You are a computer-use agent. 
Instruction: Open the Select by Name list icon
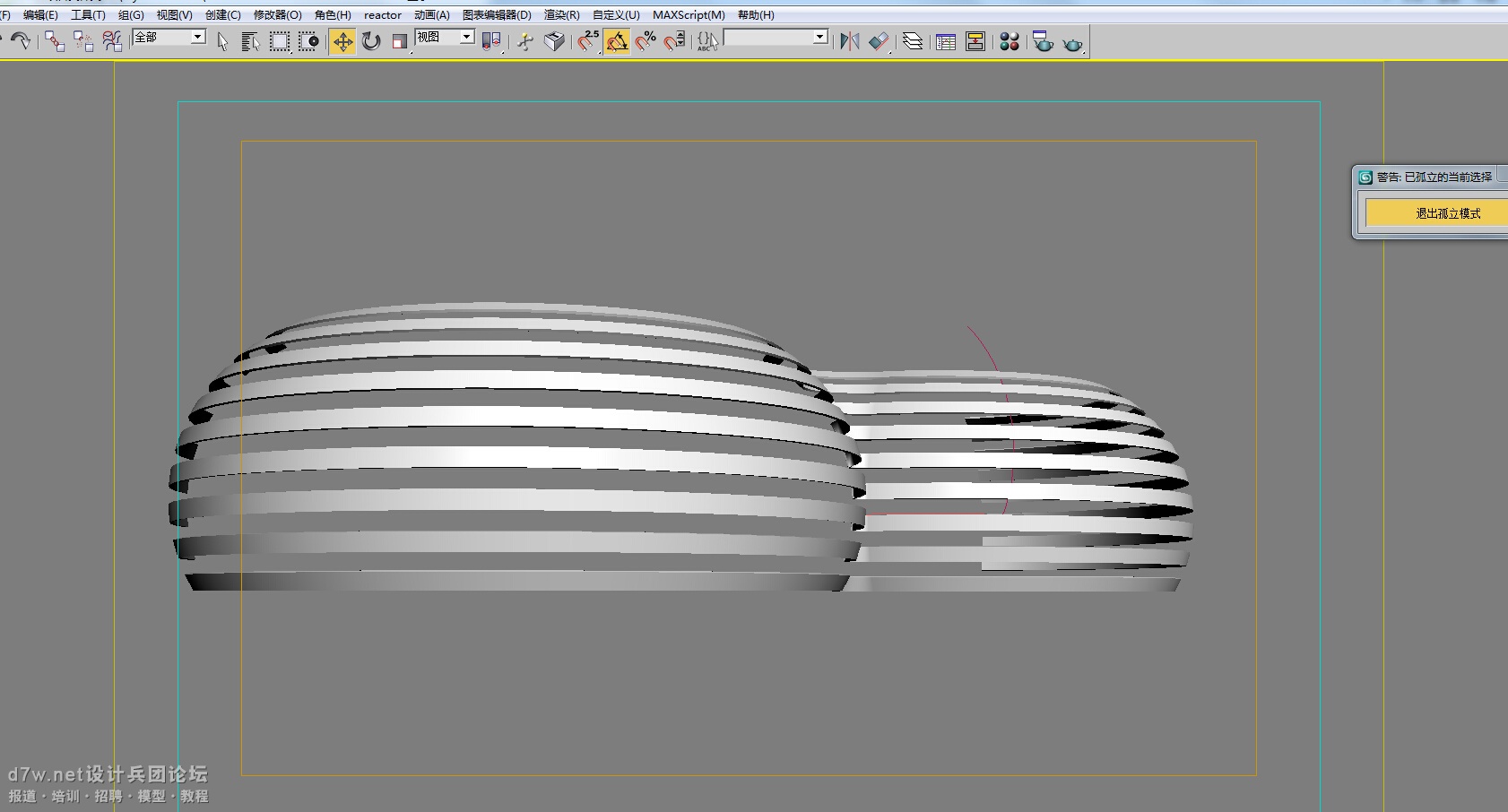(250, 41)
